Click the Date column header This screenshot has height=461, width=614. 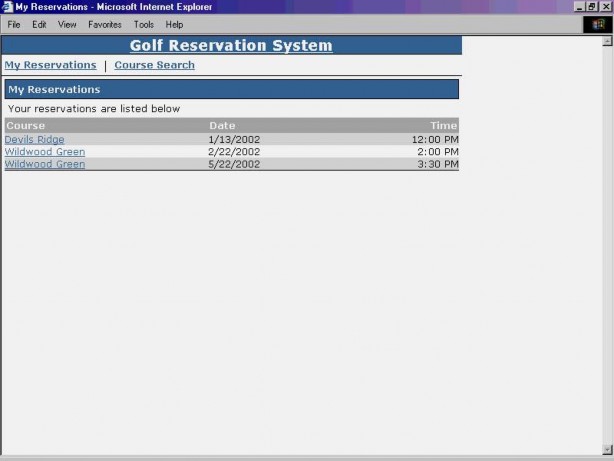click(222, 126)
